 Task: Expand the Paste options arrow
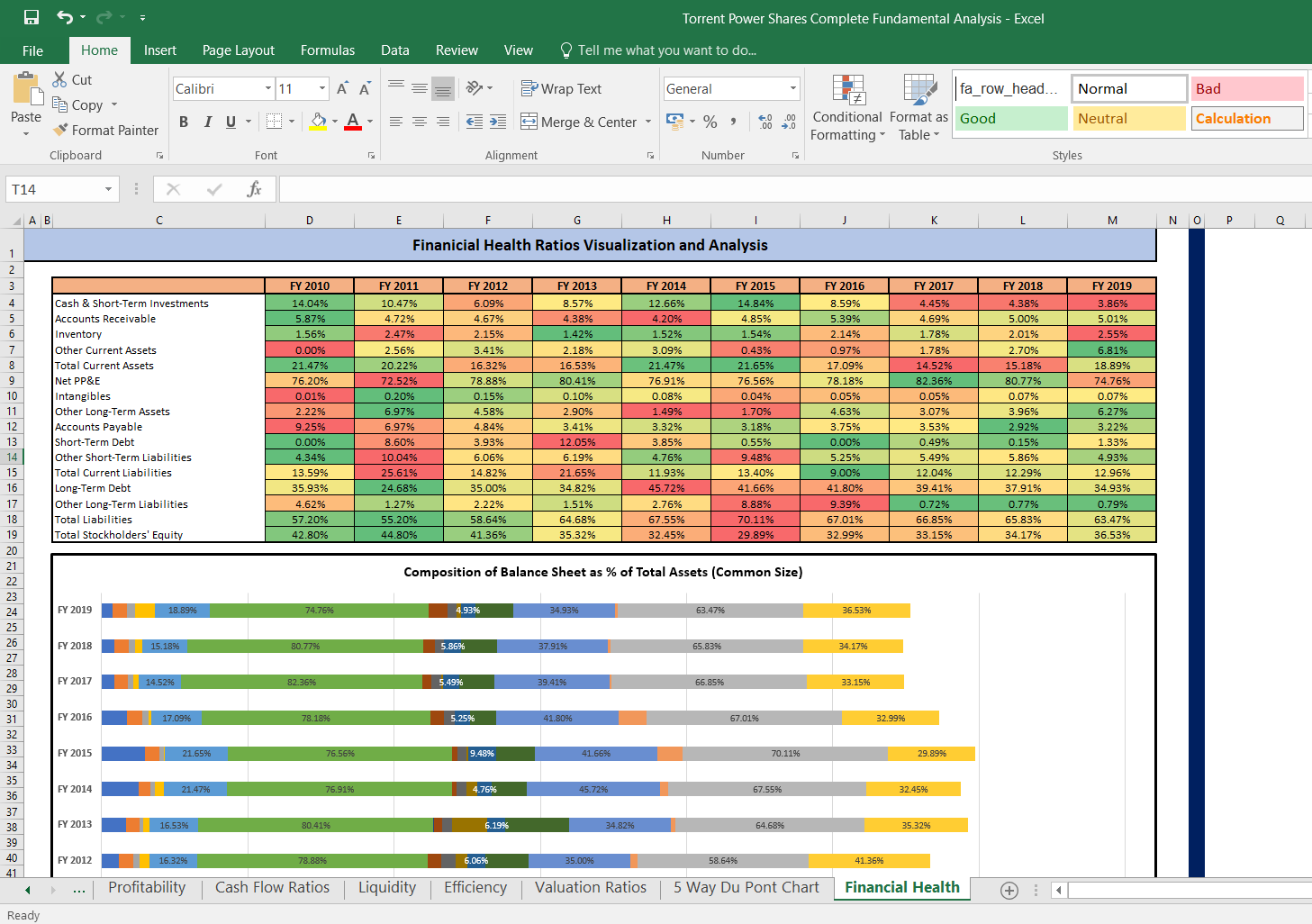coord(26,133)
